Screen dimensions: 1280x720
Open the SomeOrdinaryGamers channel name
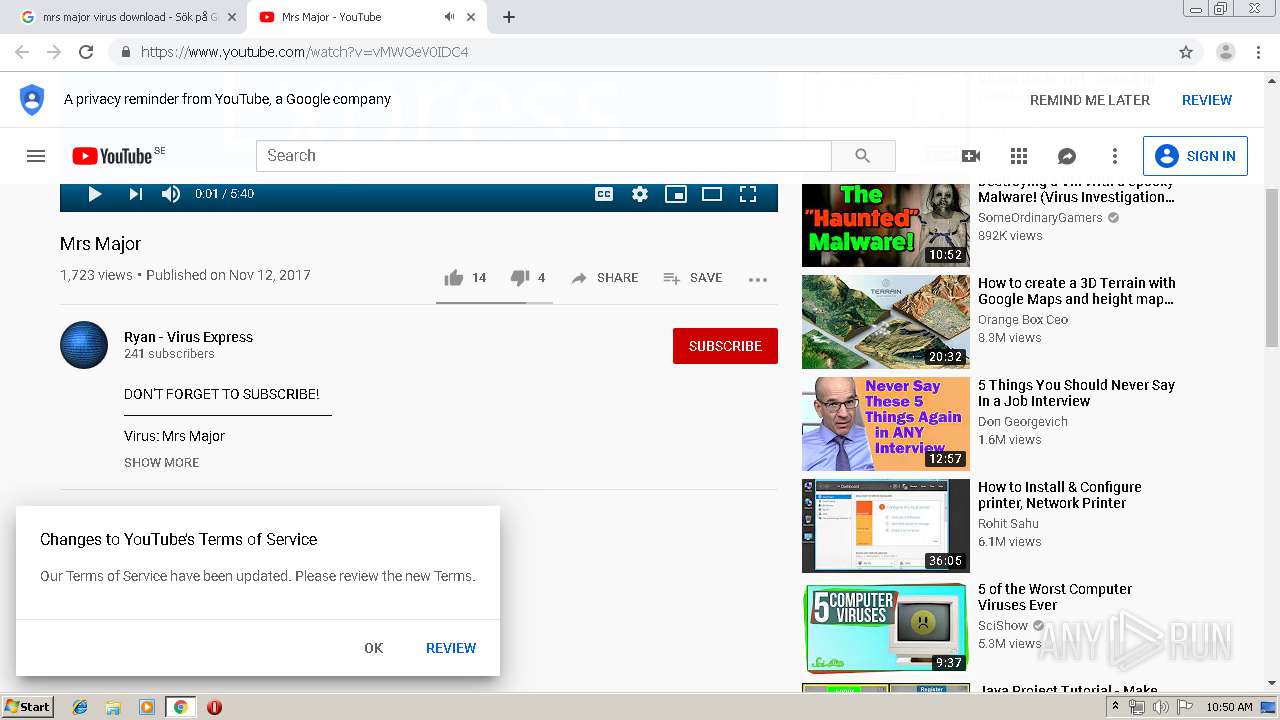(1040, 217)
